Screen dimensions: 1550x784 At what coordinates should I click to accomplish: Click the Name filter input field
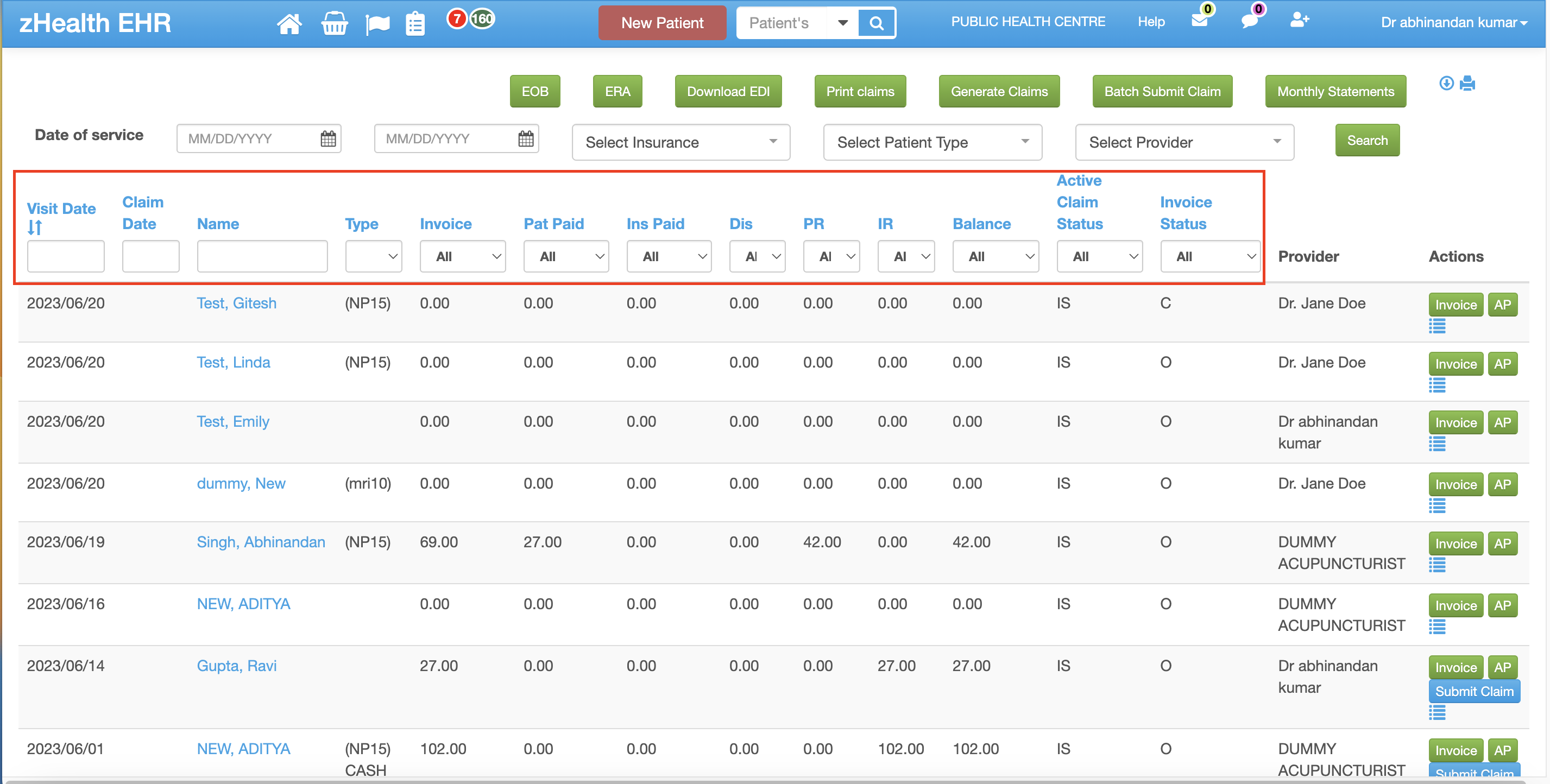(x=262, y=257)
